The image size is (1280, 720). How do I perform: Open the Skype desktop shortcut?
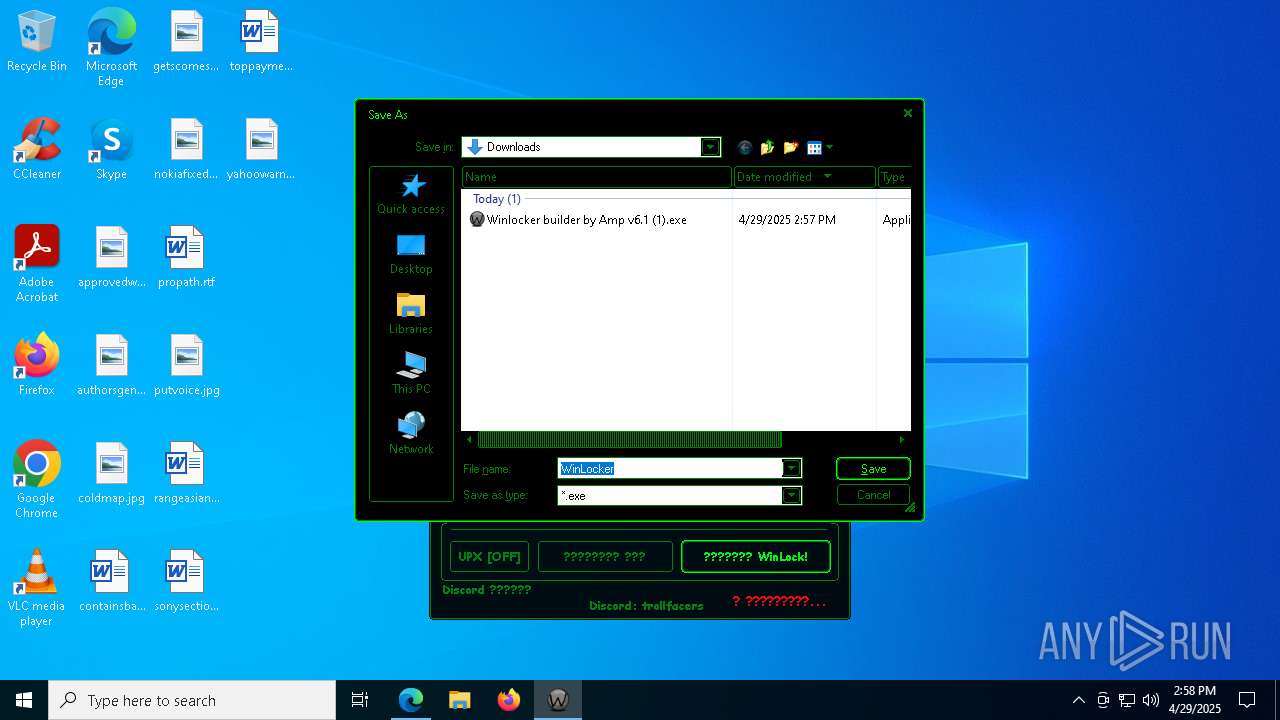111,149
